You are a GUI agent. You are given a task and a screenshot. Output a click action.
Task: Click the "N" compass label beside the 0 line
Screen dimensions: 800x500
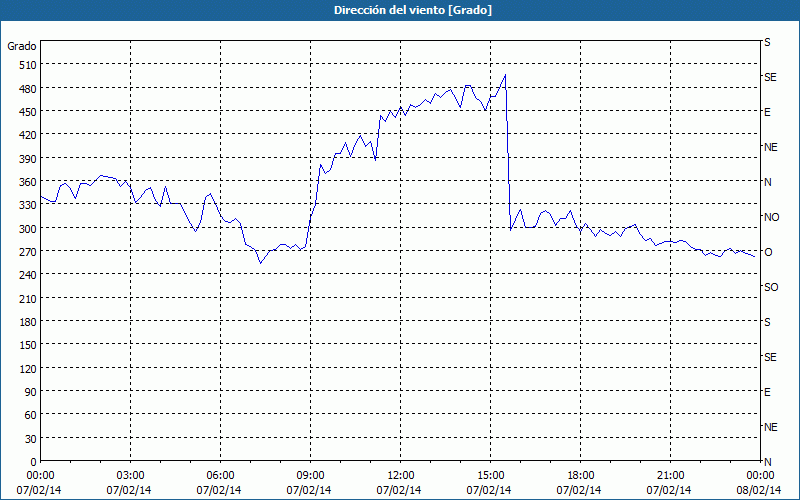pos(767,462)
